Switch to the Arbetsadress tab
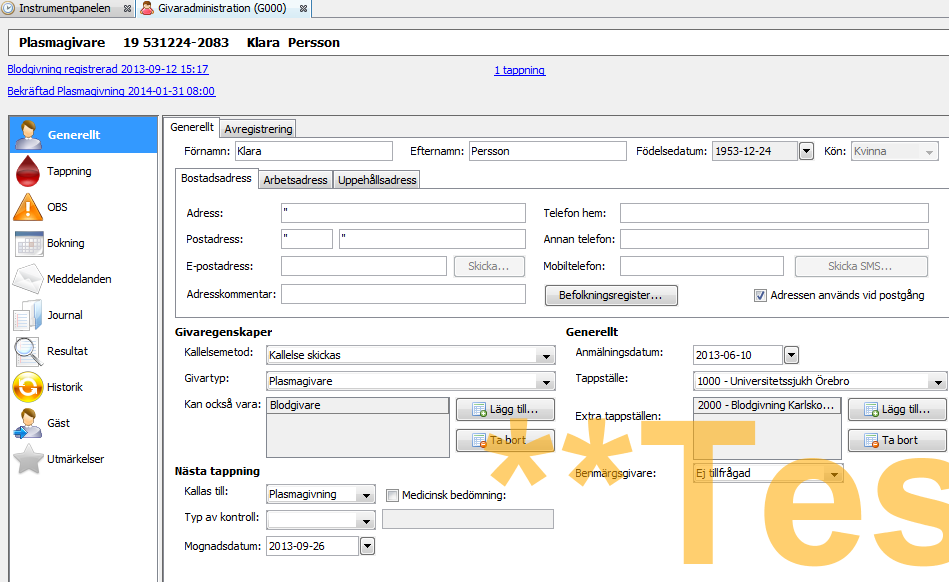Screen dimensions: 949x582 tap(295, 180)
